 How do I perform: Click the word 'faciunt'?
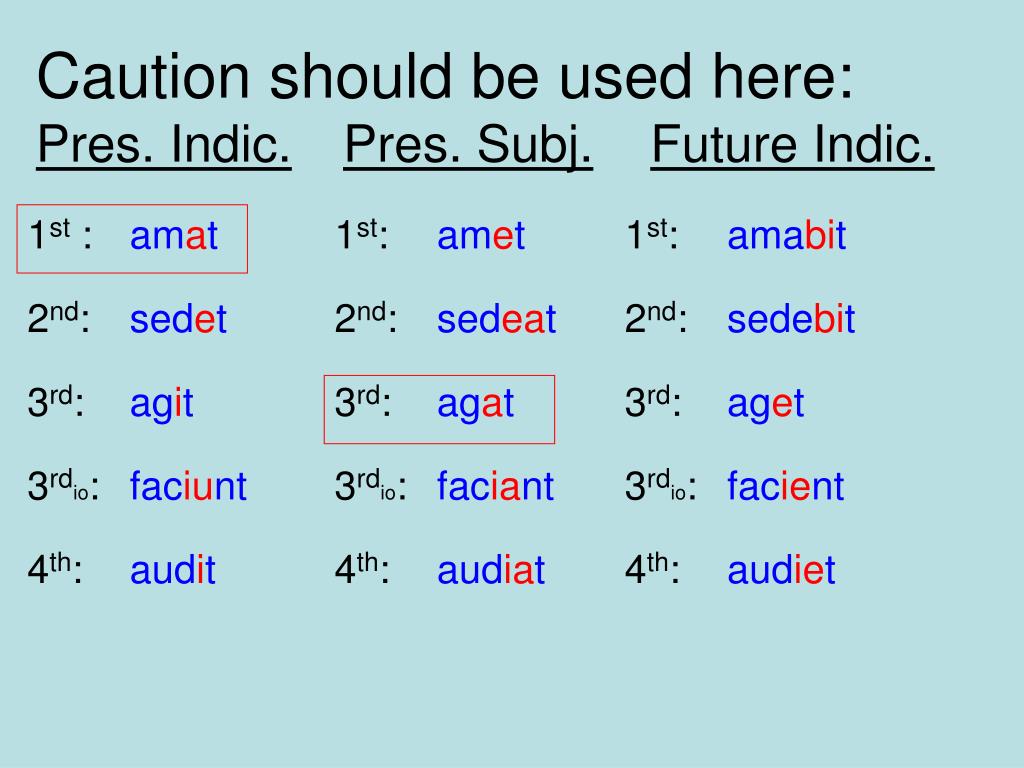coord(188,486)
